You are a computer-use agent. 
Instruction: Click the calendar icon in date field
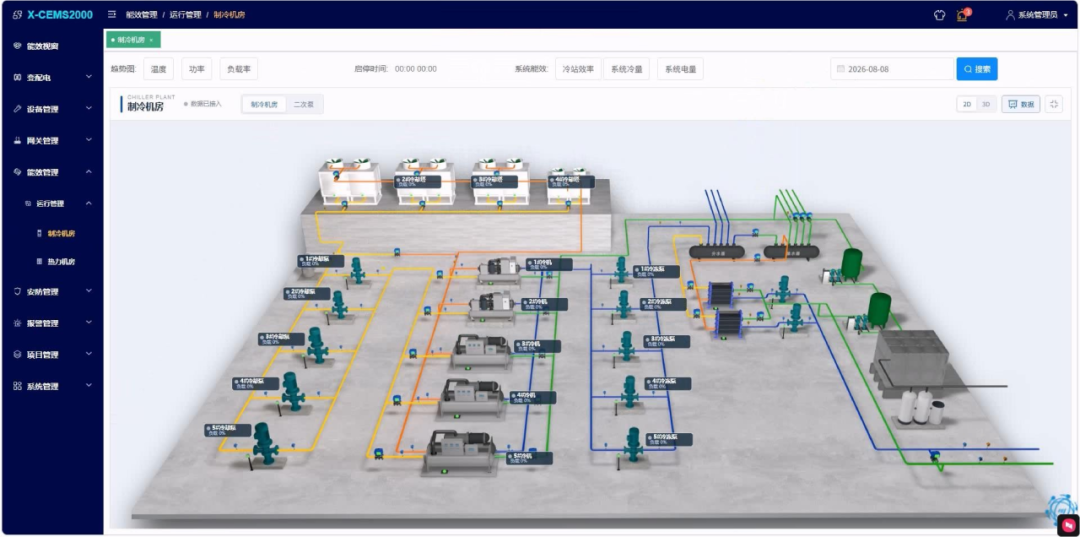pyautogui.click(x=840, y=69)
